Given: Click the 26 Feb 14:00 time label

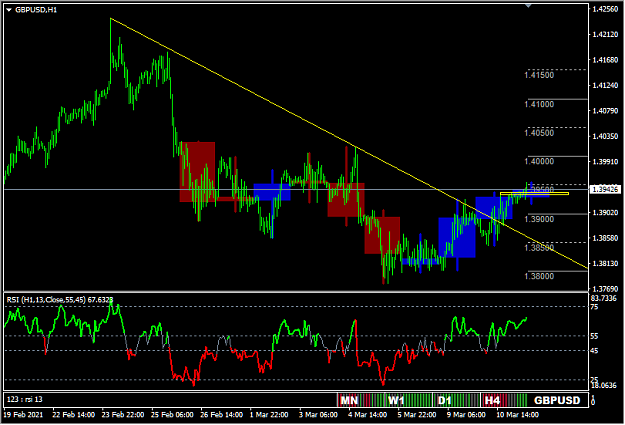Looking at the screenshot, I should coord(221,415).
